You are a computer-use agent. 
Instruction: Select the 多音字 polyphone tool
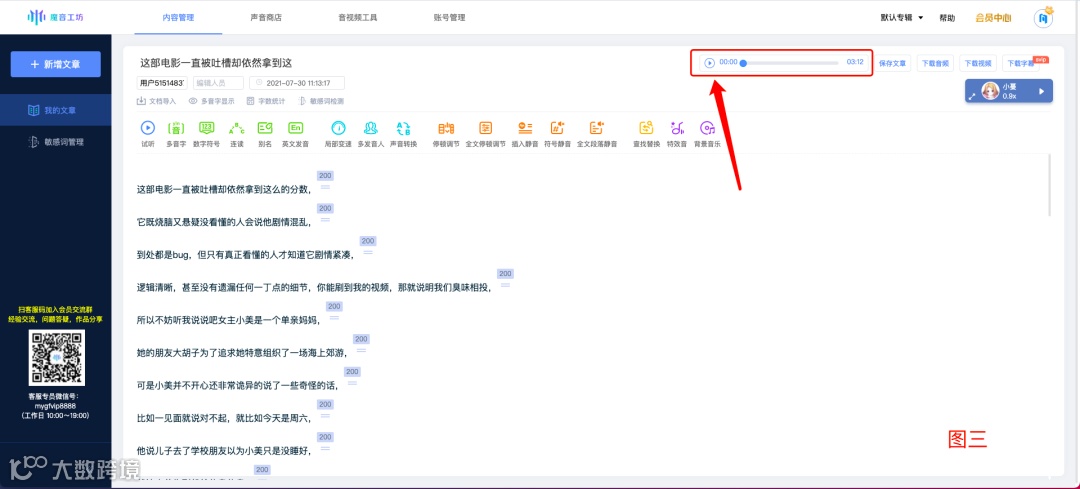(x=176, y=127)
